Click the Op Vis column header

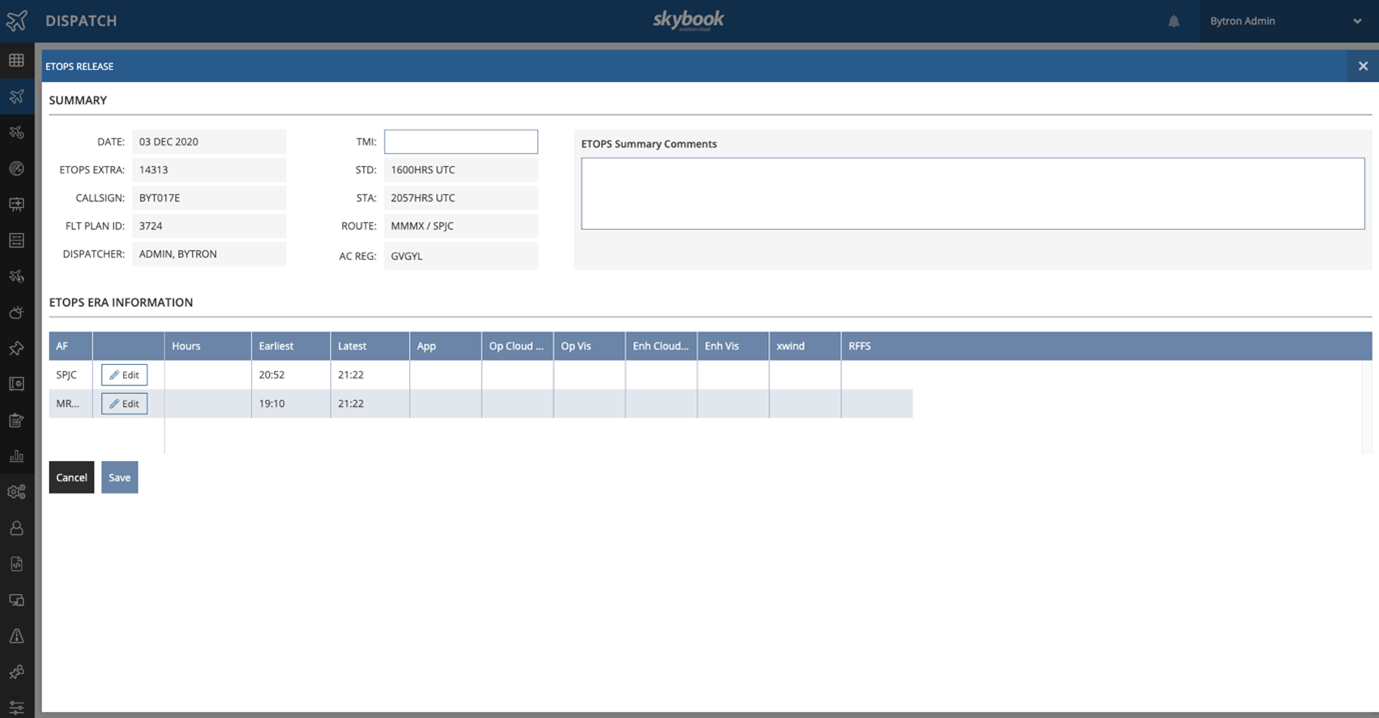click(589, 346)
